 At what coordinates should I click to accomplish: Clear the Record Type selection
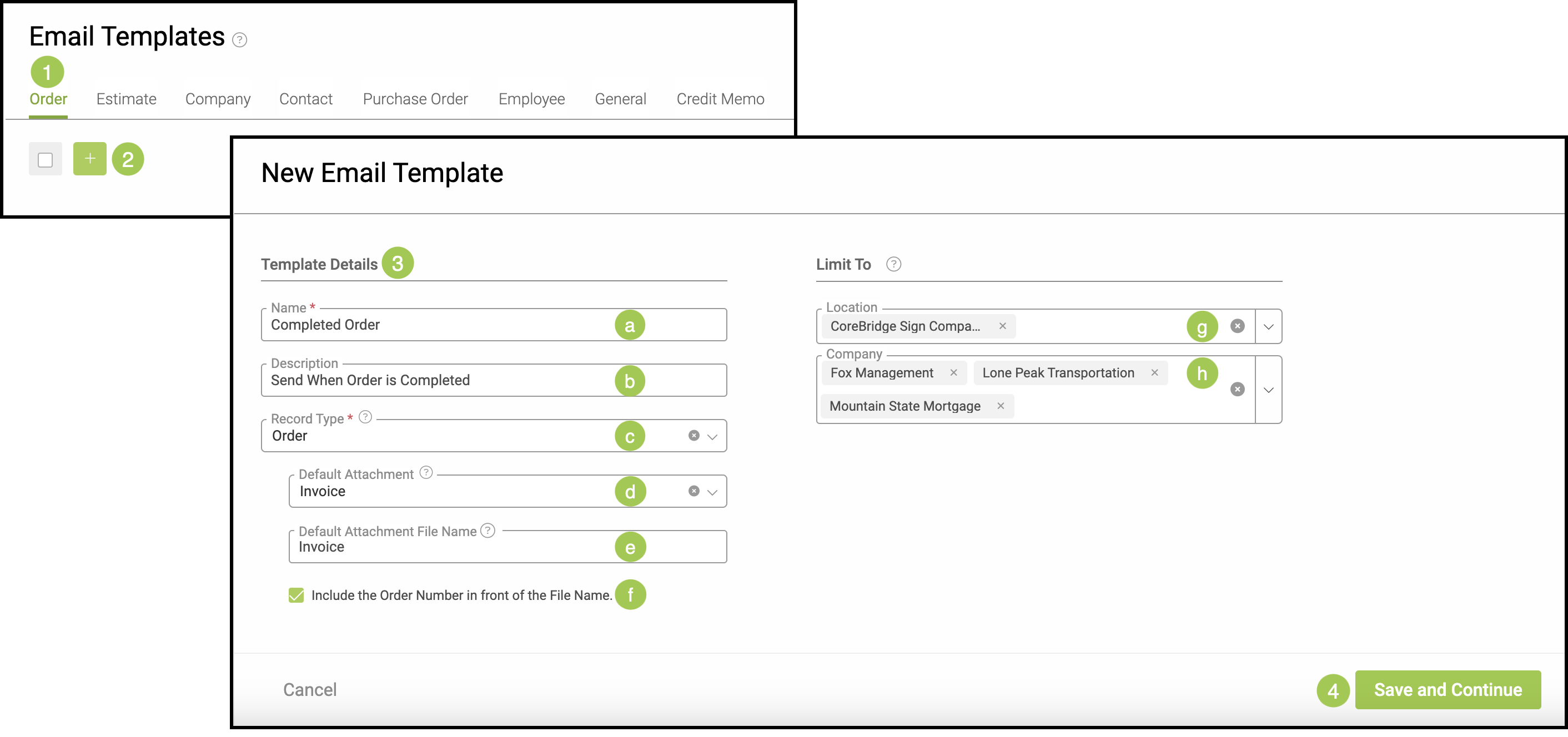point(693,436)
